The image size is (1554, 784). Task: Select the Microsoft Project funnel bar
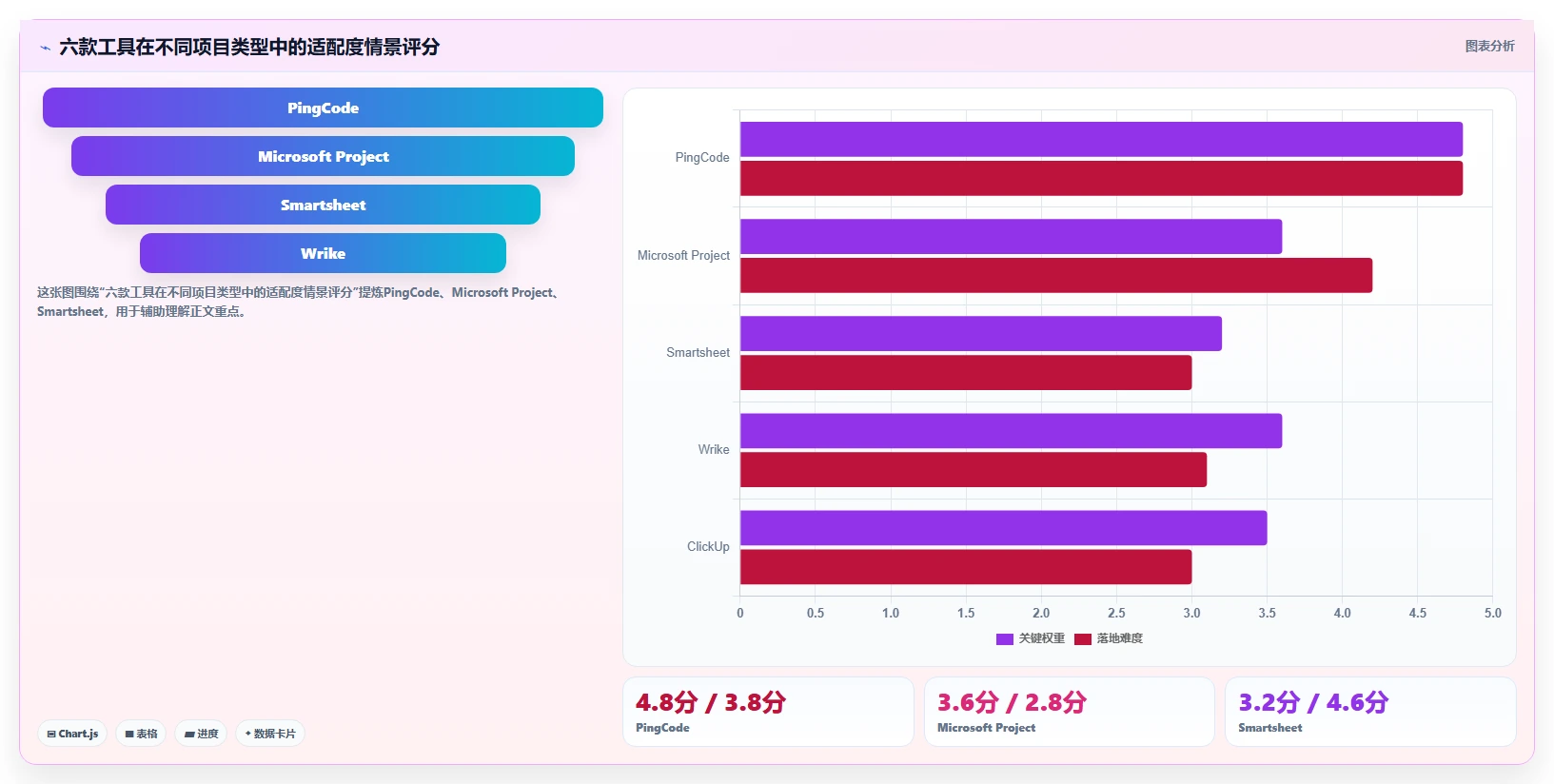pyautogui.click(x=323, y=156)
